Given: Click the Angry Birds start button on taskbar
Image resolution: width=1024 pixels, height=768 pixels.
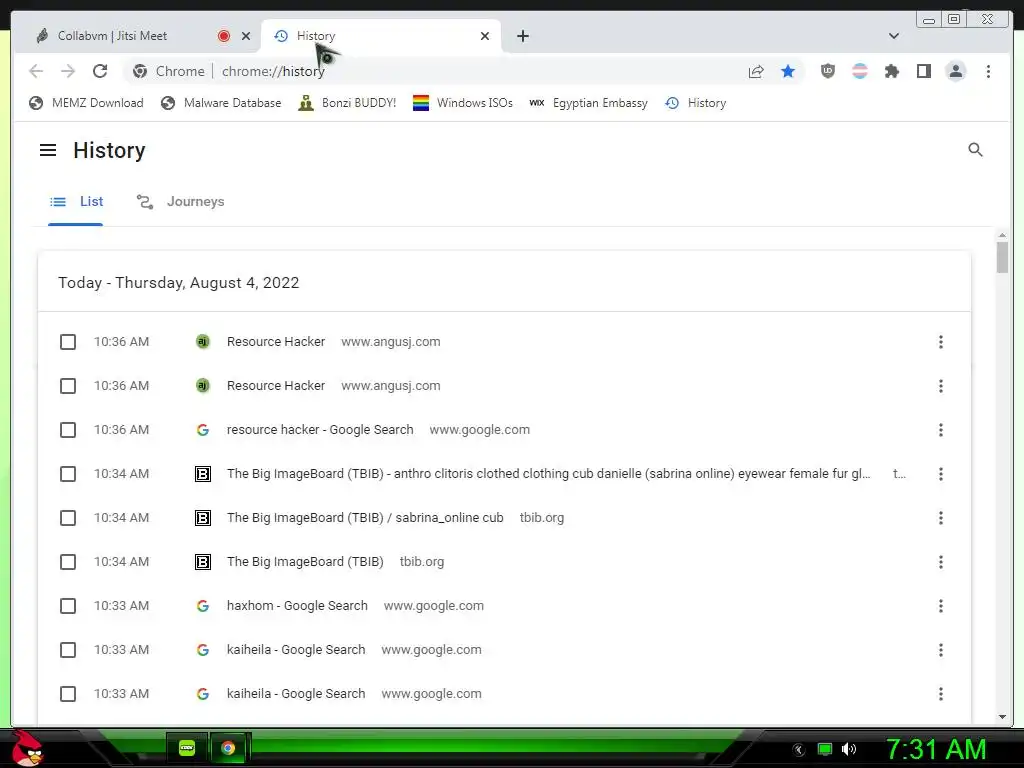Looking at the screenshot, I should tap(27, 748).
